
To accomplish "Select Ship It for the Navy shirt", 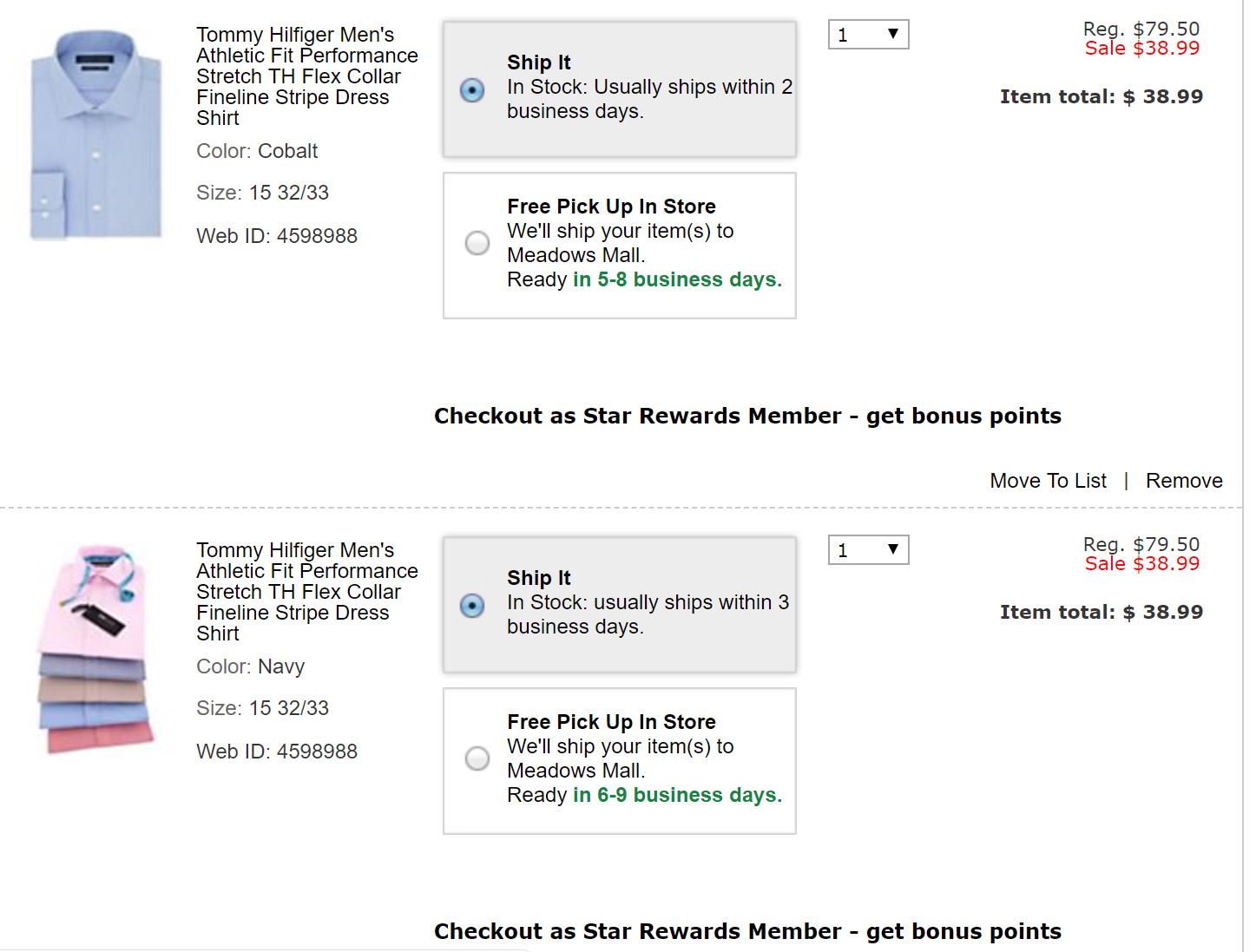I will (472, 606).
